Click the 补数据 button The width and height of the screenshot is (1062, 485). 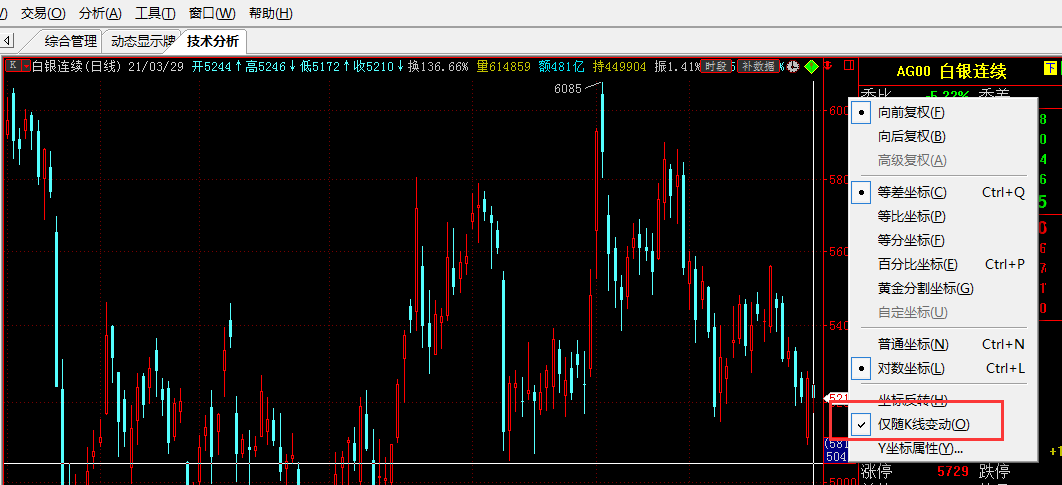point(758,66)
